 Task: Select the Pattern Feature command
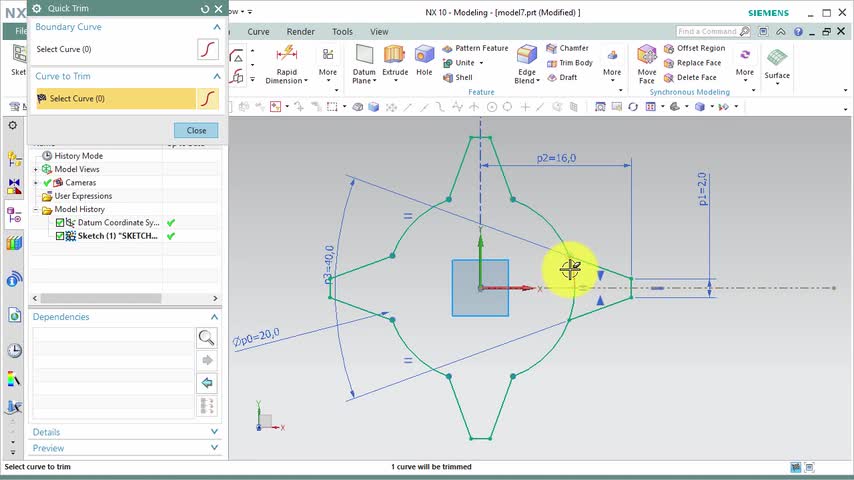coord(475,48)
